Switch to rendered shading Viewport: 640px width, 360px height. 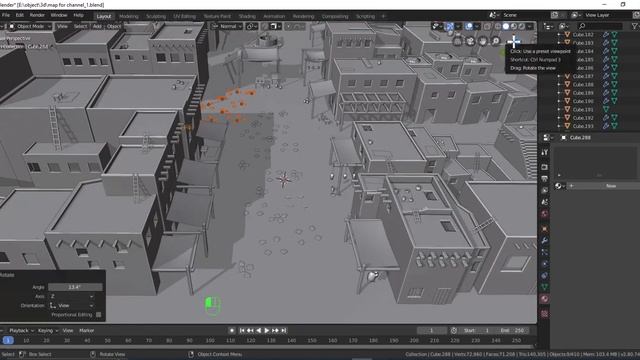click(x=522, y=26)
